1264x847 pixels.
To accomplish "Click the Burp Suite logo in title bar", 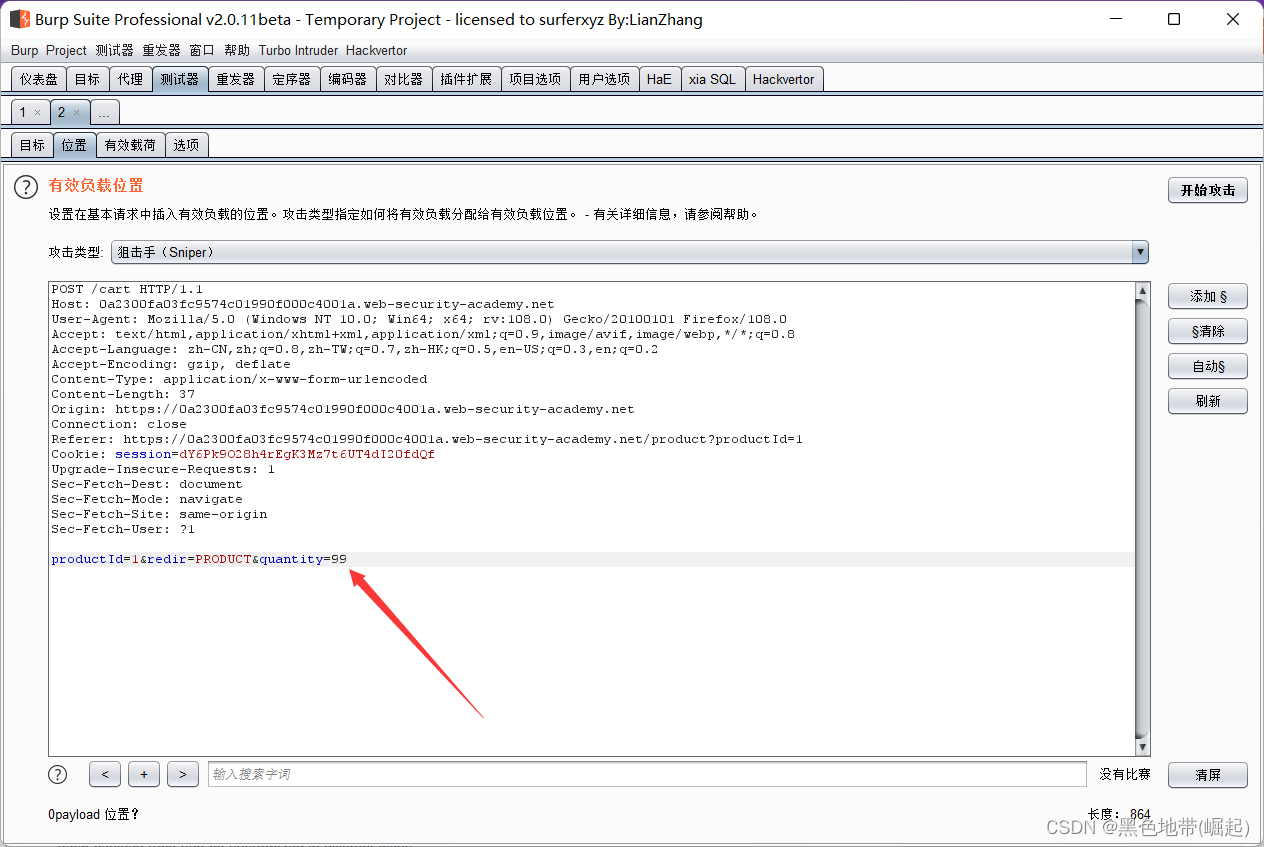I will coord(19,19).
